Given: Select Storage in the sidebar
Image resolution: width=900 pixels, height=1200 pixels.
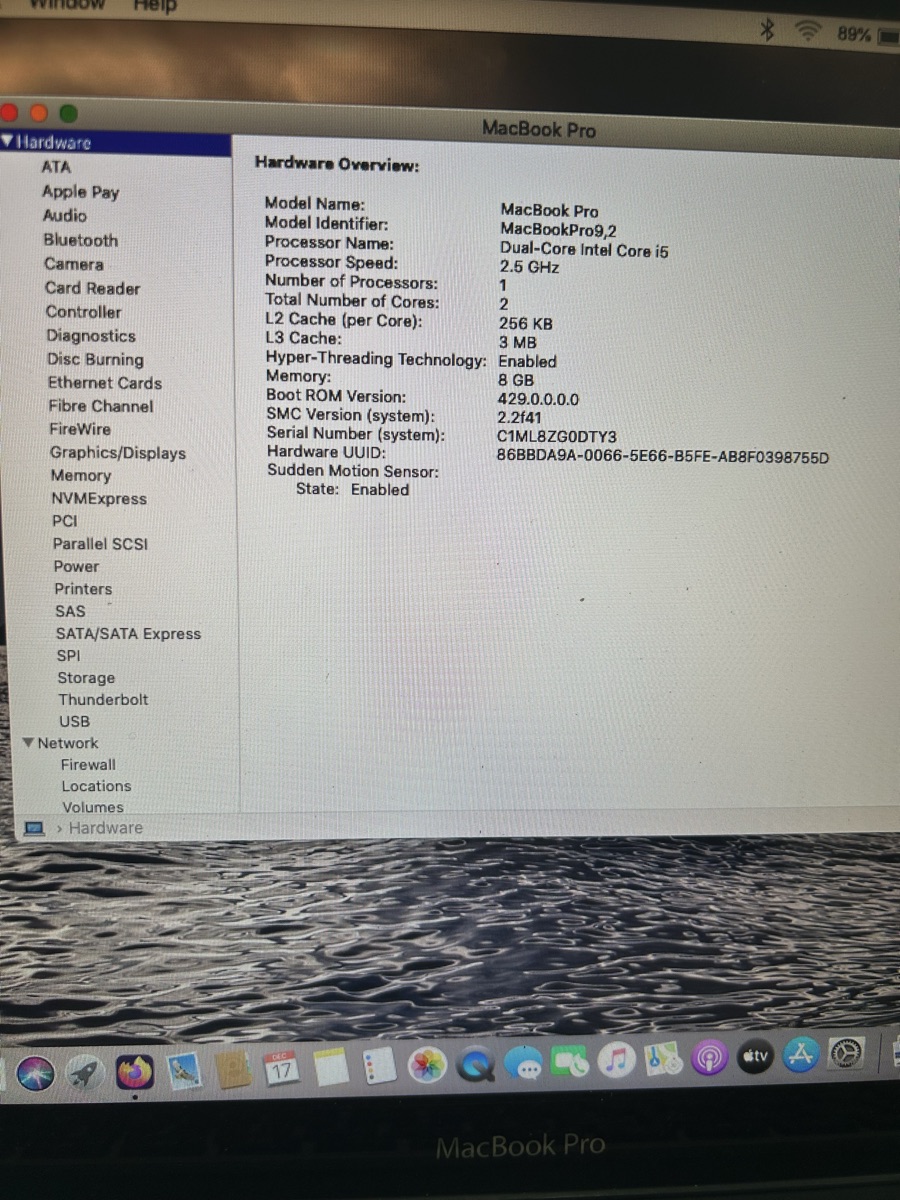Looking at the screenshot, I should pos(86,678).
